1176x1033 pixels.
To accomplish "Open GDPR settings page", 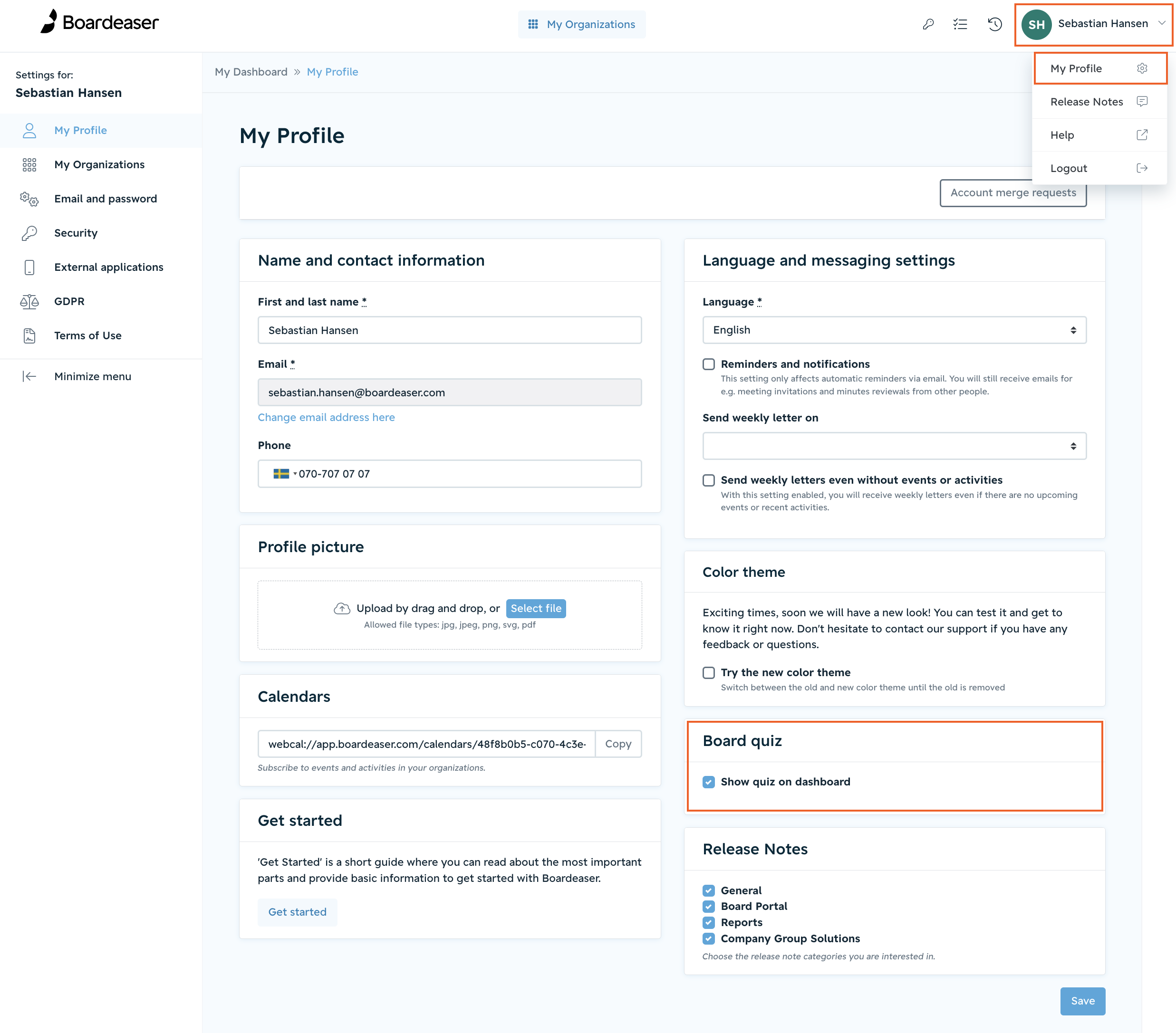I will pyautogui.click(x=101, y=301).
